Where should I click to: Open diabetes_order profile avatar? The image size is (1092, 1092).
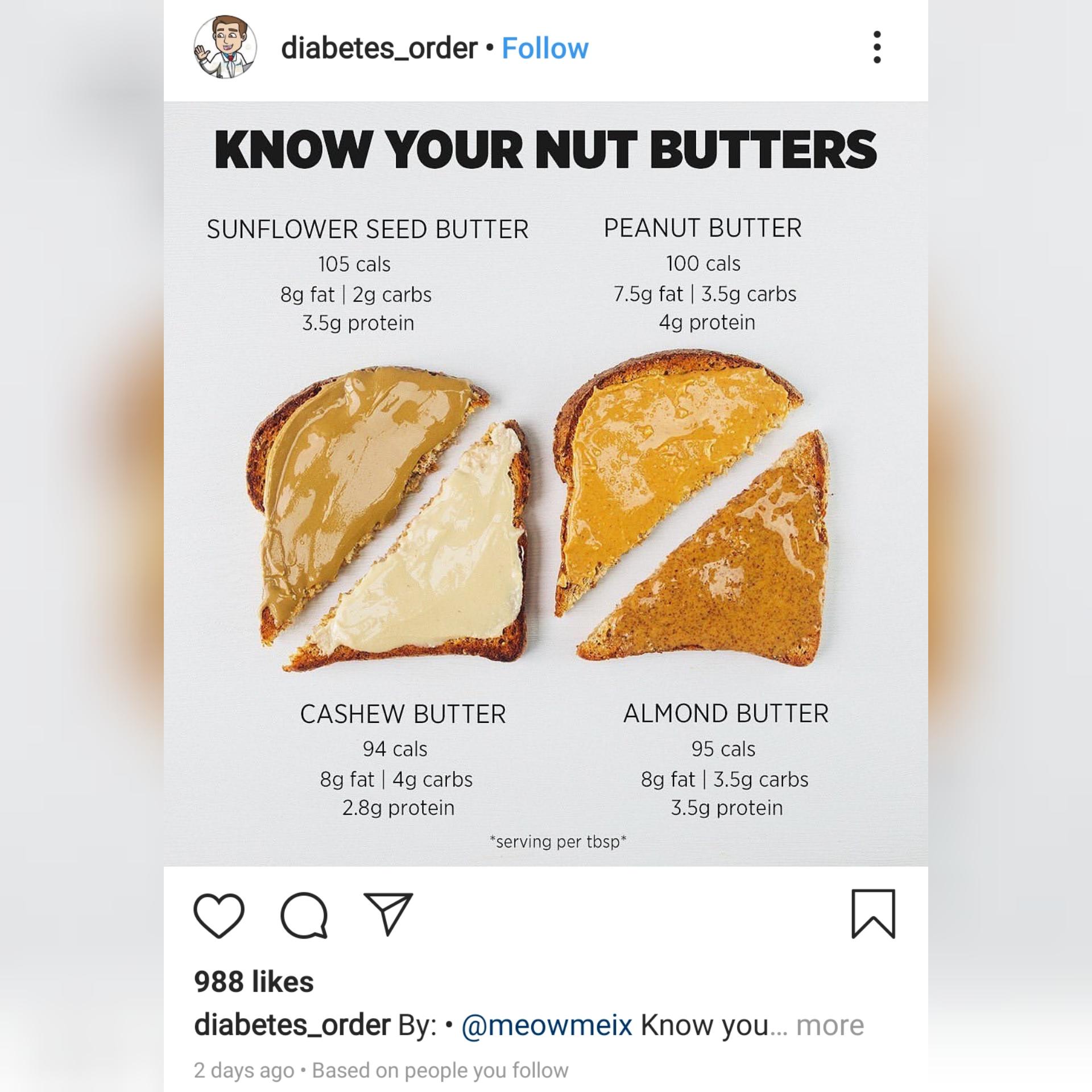tap(225, 47)
